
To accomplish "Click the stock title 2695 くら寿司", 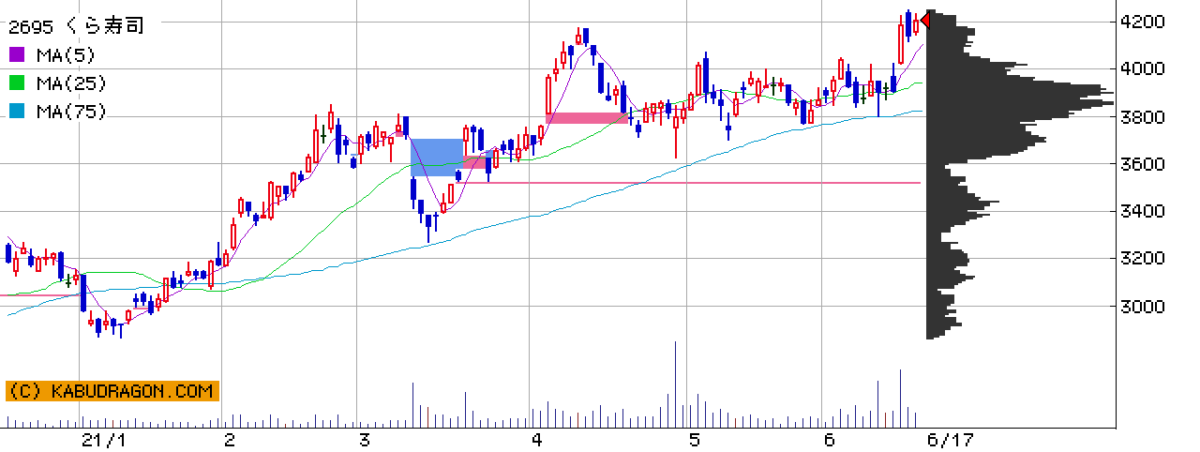I will [x=76, y=26].
